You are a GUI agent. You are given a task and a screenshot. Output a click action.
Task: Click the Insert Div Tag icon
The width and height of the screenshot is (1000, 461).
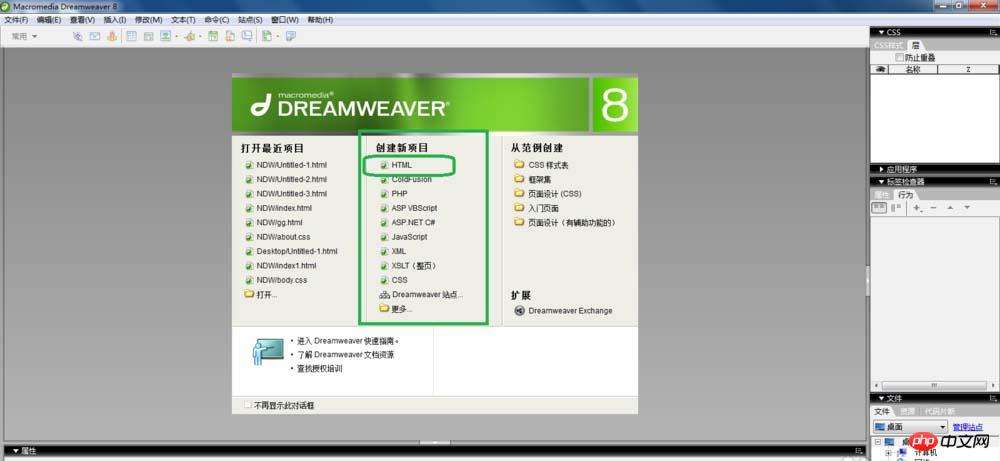(149, 36)
